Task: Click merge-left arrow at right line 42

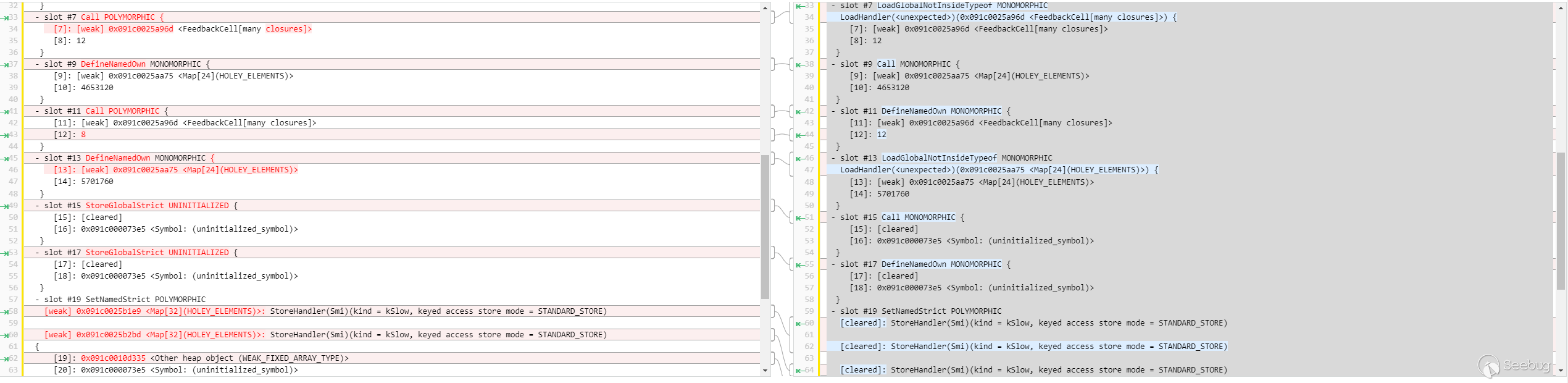Action: pos(799,111)
